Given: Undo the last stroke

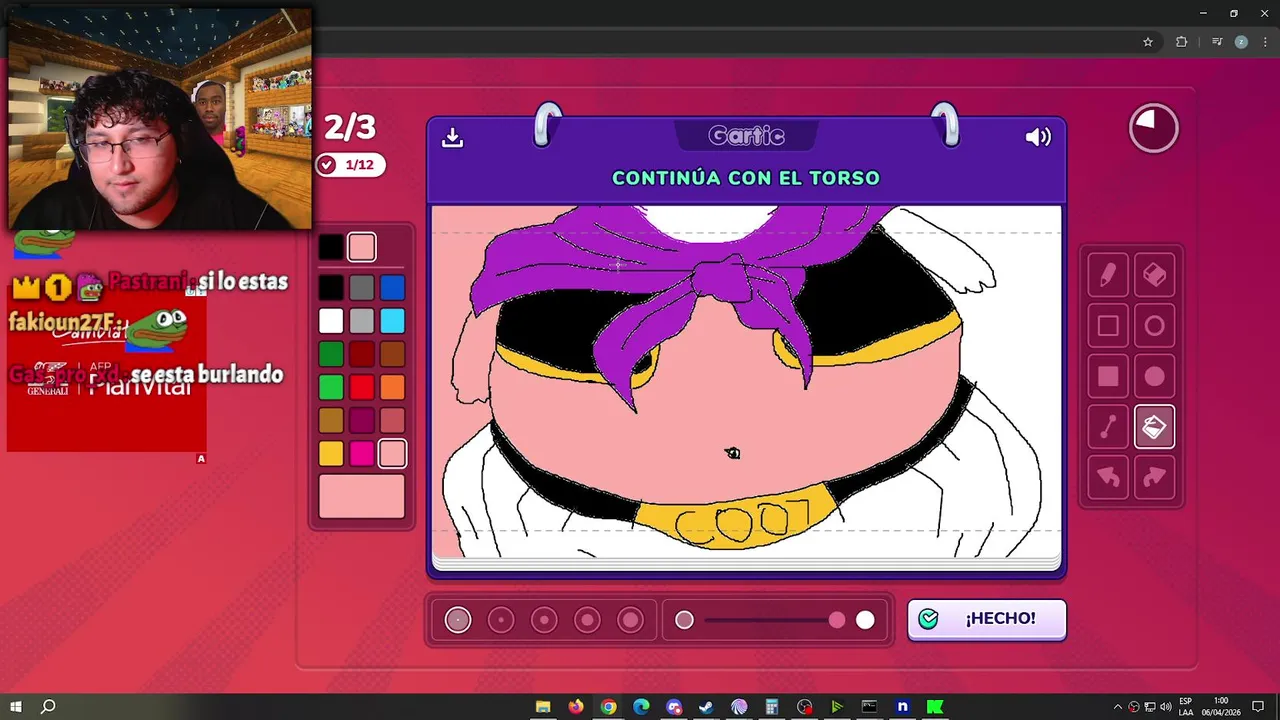Looking at the screenshot, I should [x=1108, y=478].
